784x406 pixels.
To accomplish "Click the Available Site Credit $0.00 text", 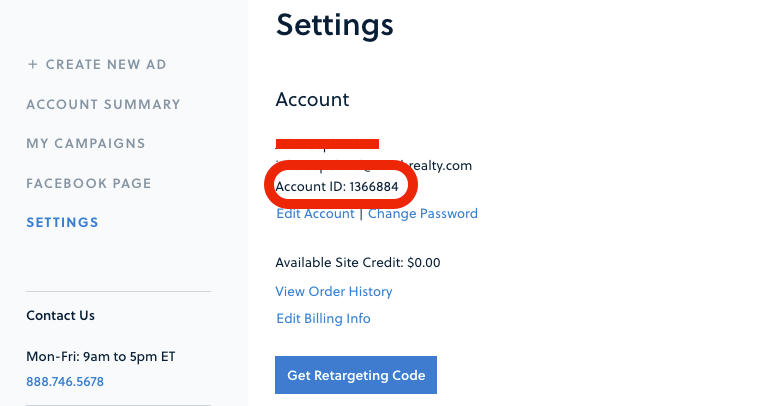I will click(358, 263).
